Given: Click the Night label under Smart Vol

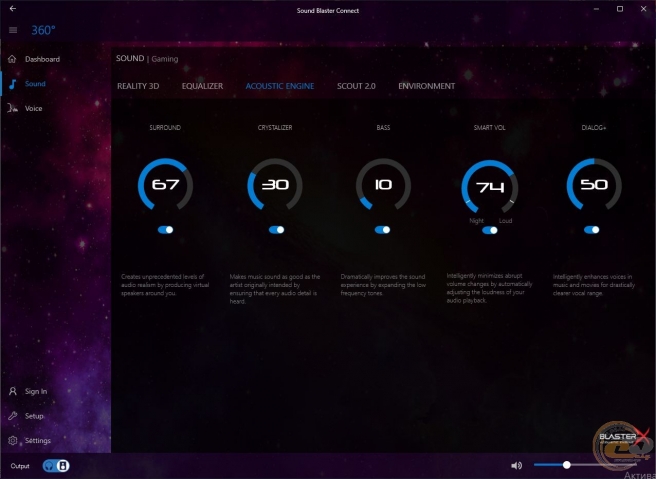Looking at the screenshot, I should [477, 220].
